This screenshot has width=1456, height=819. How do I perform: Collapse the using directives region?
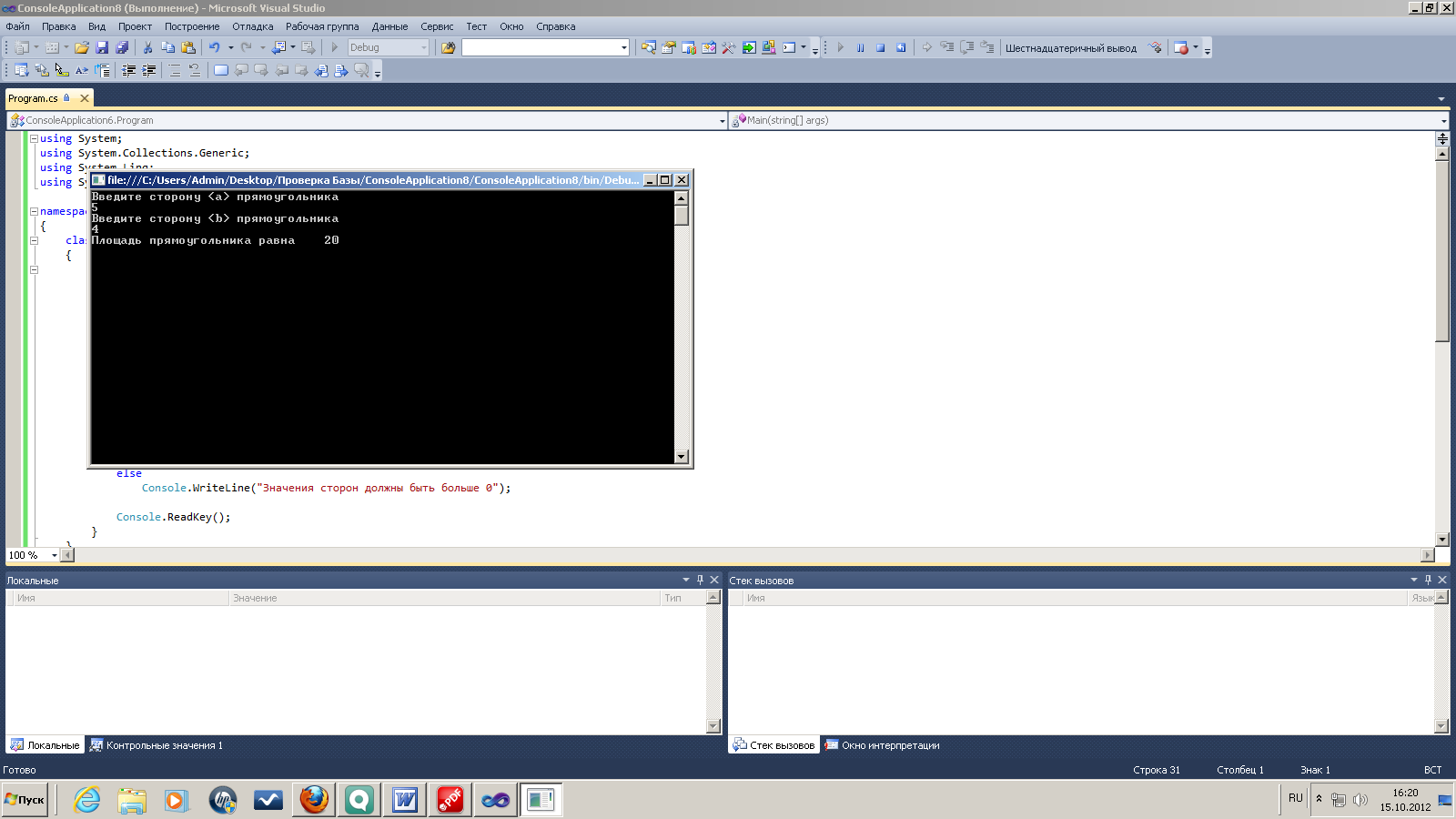pyautogui.click(x=34, y=138)
